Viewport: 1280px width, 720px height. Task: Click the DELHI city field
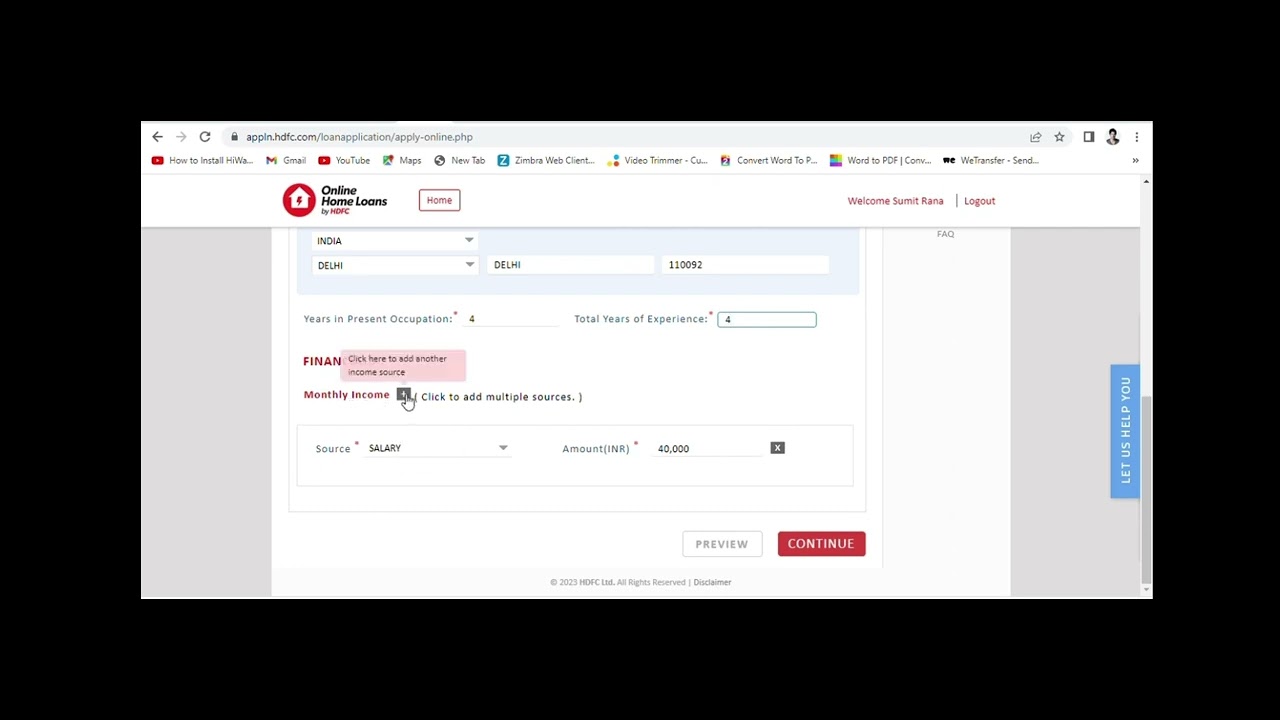point(570,265)
